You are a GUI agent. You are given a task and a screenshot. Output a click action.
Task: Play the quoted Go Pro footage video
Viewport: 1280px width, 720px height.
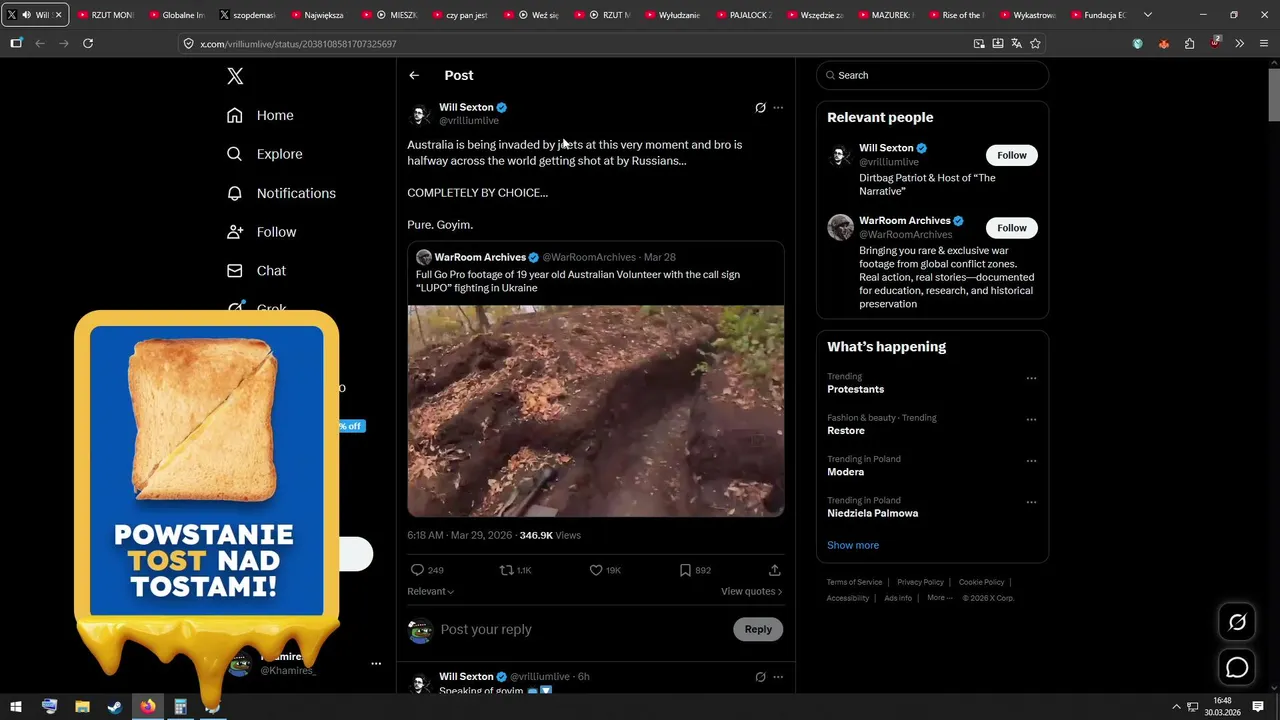pos(596,411)
